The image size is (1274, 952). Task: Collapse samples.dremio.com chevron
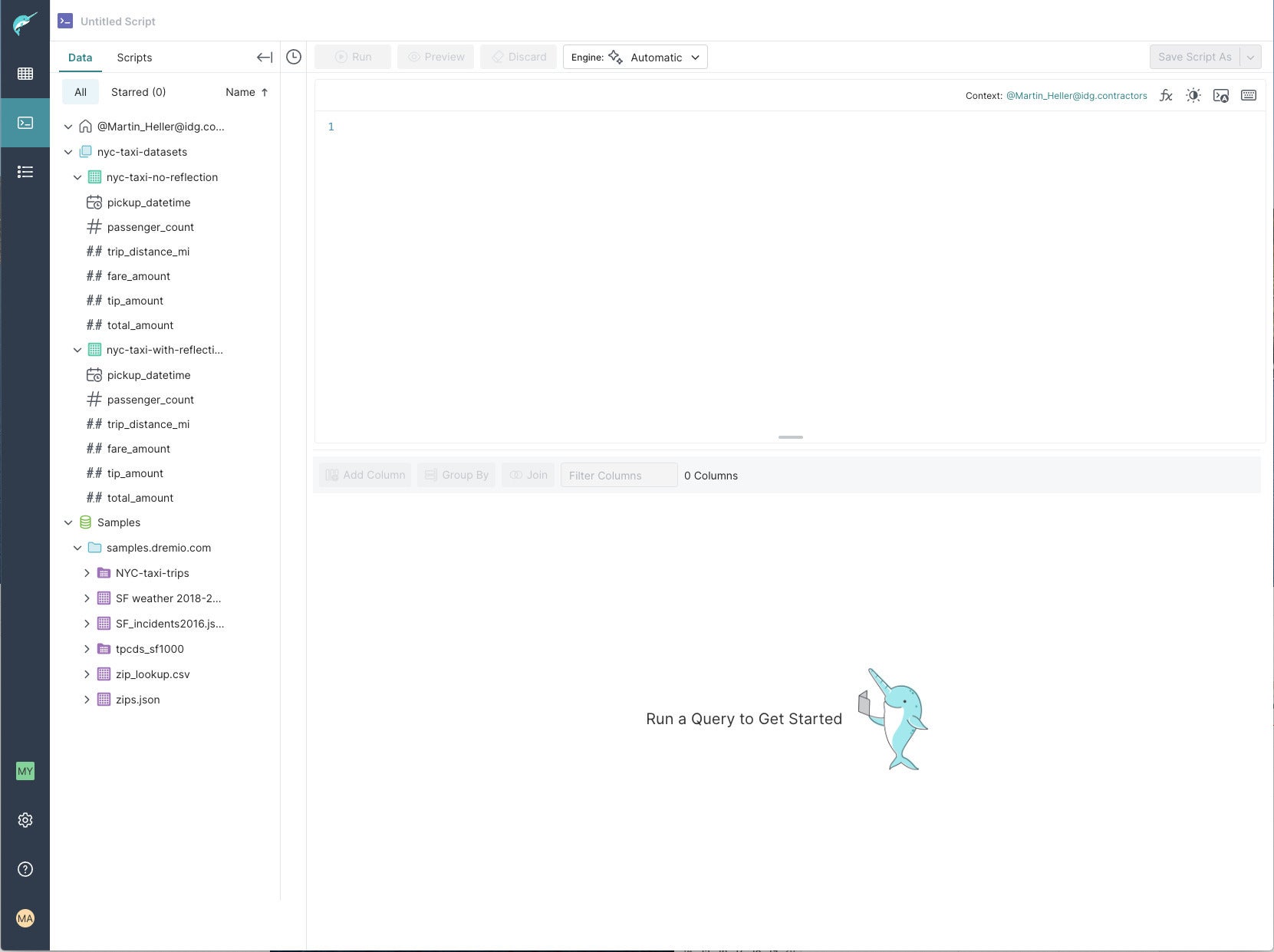coord(77,548)
